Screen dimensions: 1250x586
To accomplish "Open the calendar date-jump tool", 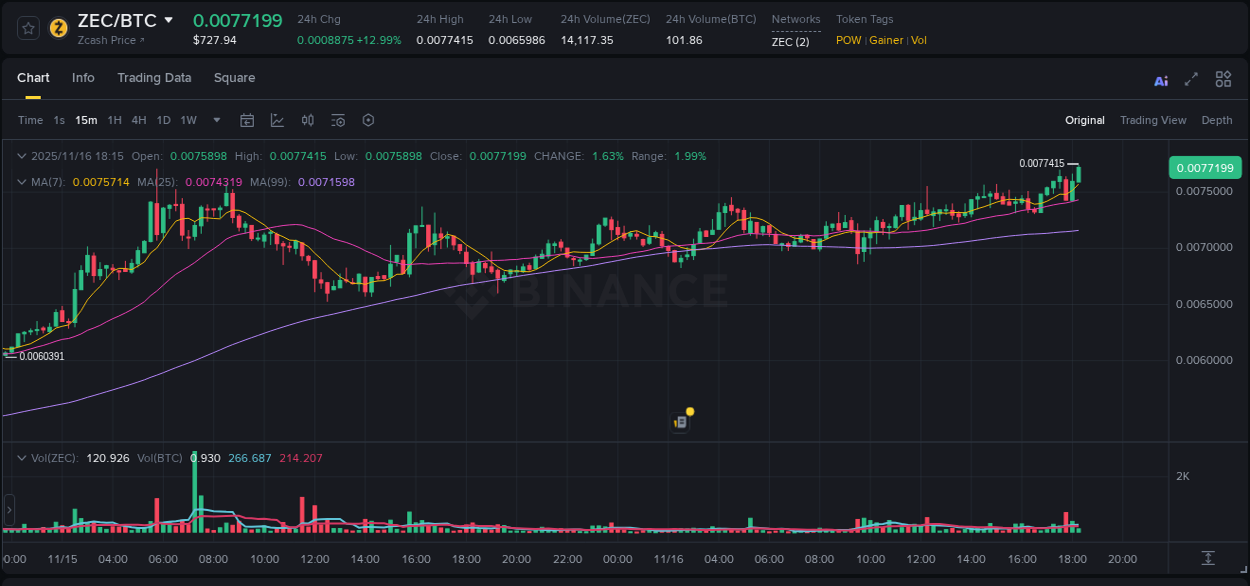I will coord(247,120).
